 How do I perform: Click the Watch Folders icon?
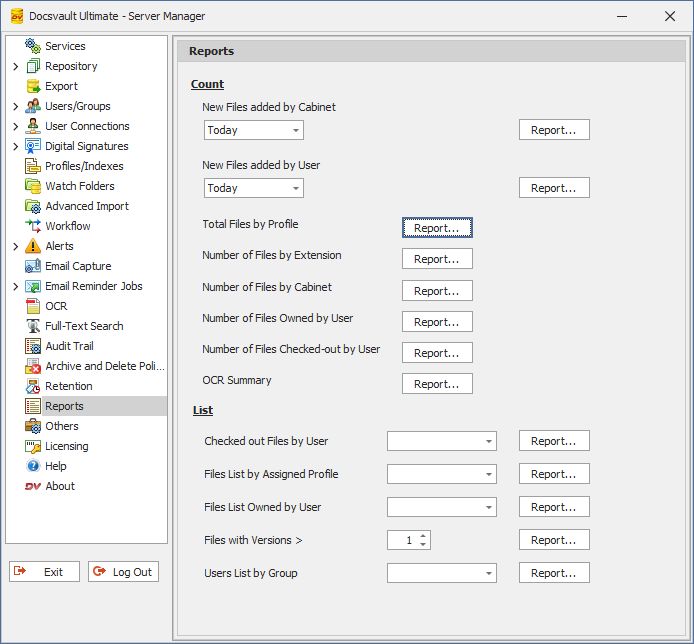pos(33,186)
